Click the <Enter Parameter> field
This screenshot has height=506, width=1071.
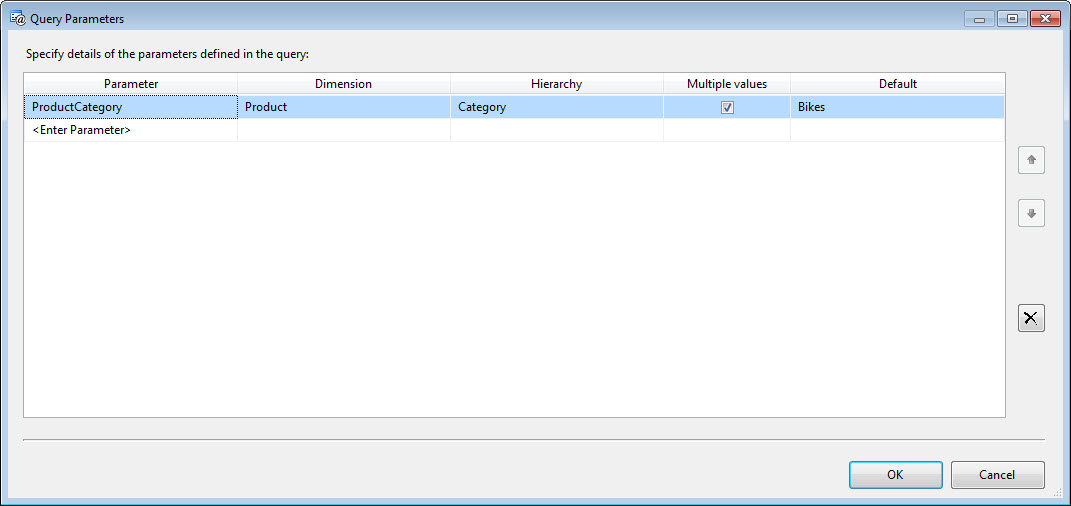click(131, 130)
